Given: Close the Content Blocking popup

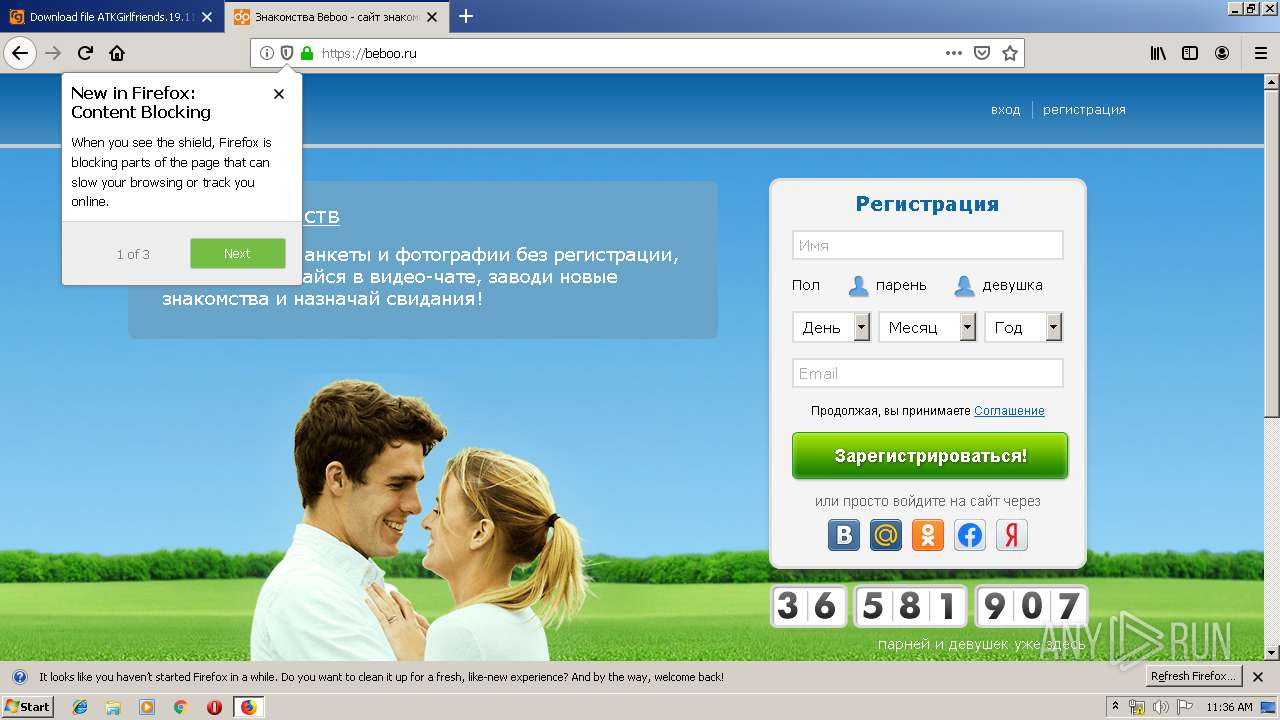Looking at the screenshot, I should coord(279,94).
